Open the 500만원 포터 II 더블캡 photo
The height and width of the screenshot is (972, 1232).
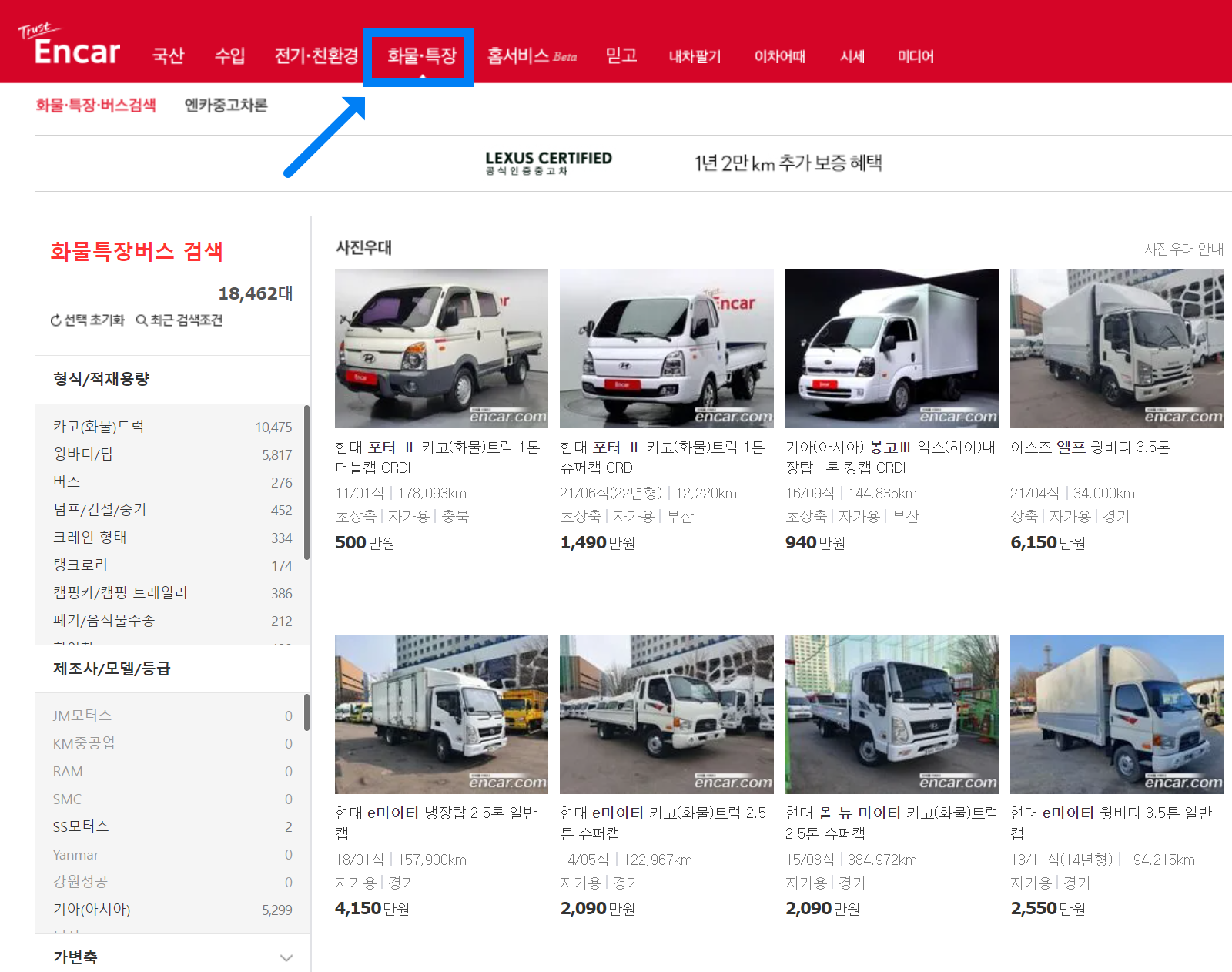(x=441, y=348)
